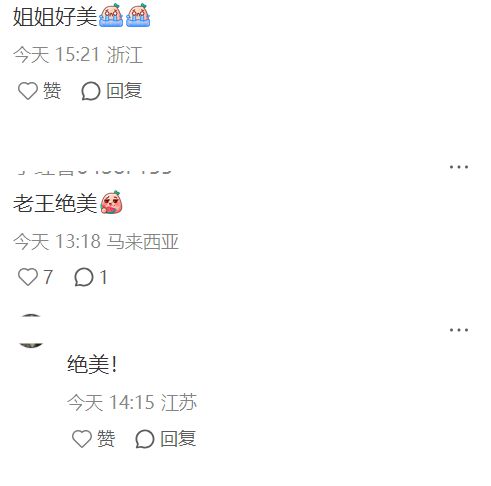Open three-dot menu for 绝美! reply

(x=459, y=330)
